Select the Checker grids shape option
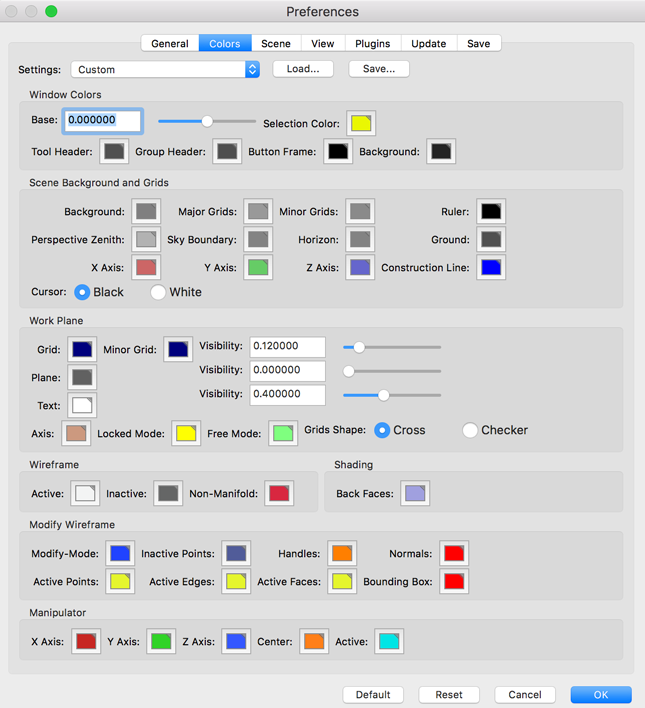This screenshot has height=708, width=645. point(470,430)
